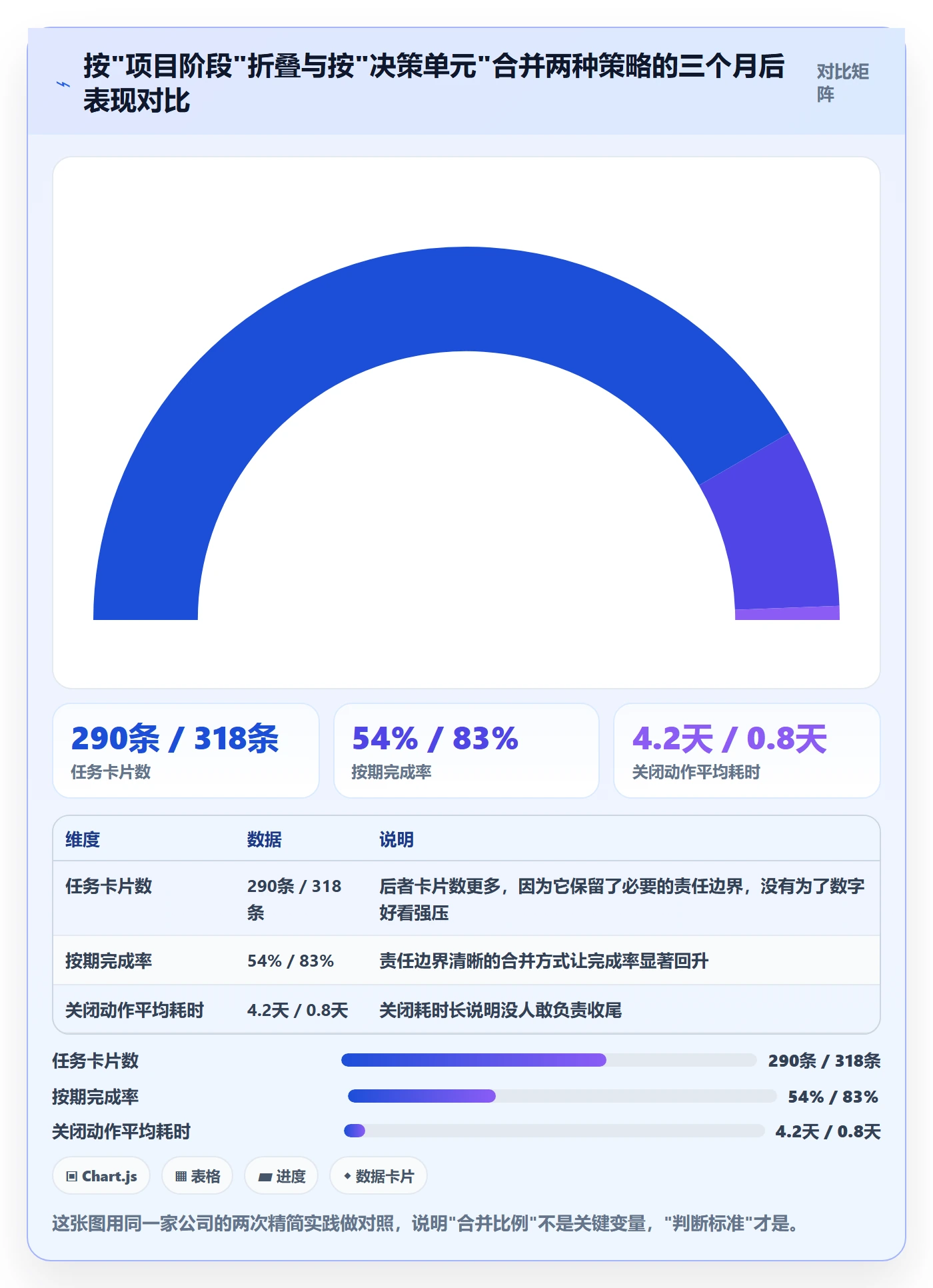Image resolution: width=933 pixels, height=1288 pixels.
Task: Click the 关闭动作平均耗时 progress bar
Action: click(554, 1131)
